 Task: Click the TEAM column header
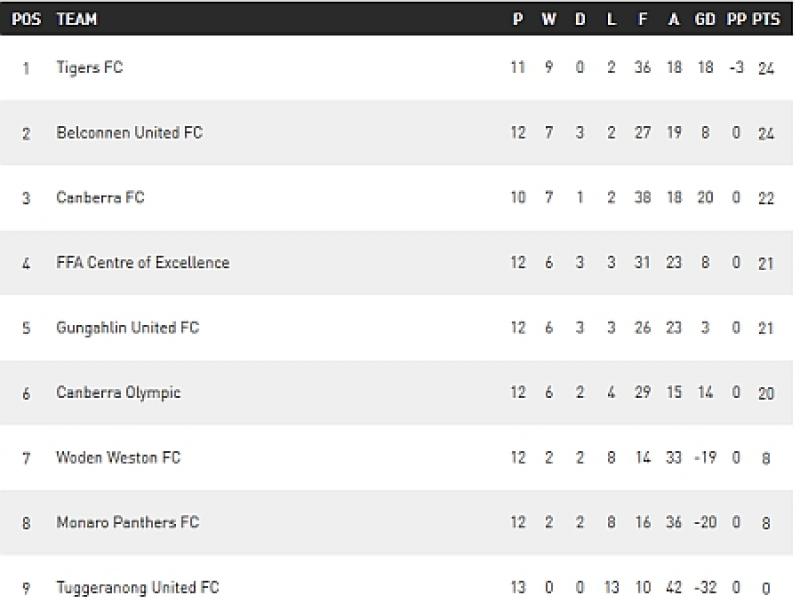[77, 19]
